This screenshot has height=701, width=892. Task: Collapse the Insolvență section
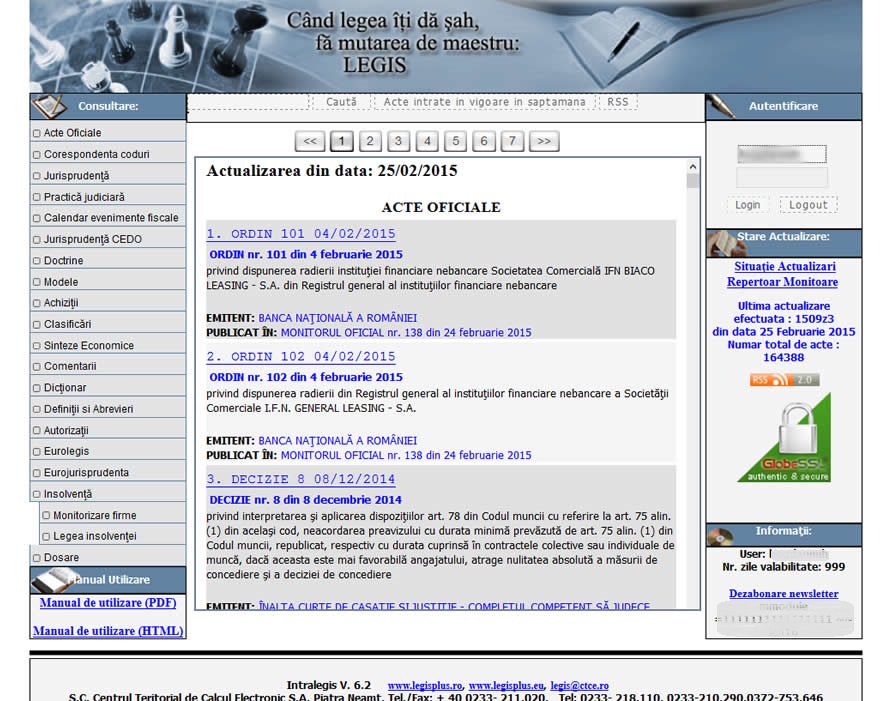pos(61,492)
